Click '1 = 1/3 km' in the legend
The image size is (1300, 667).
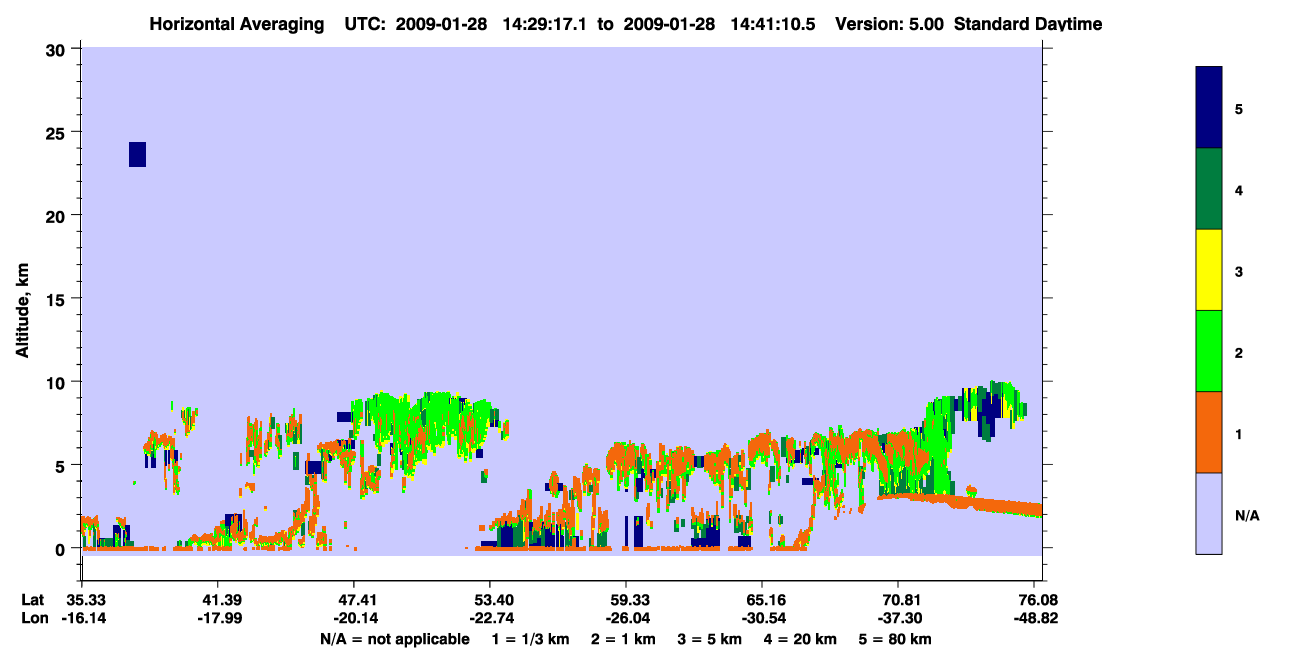(531, 639)
